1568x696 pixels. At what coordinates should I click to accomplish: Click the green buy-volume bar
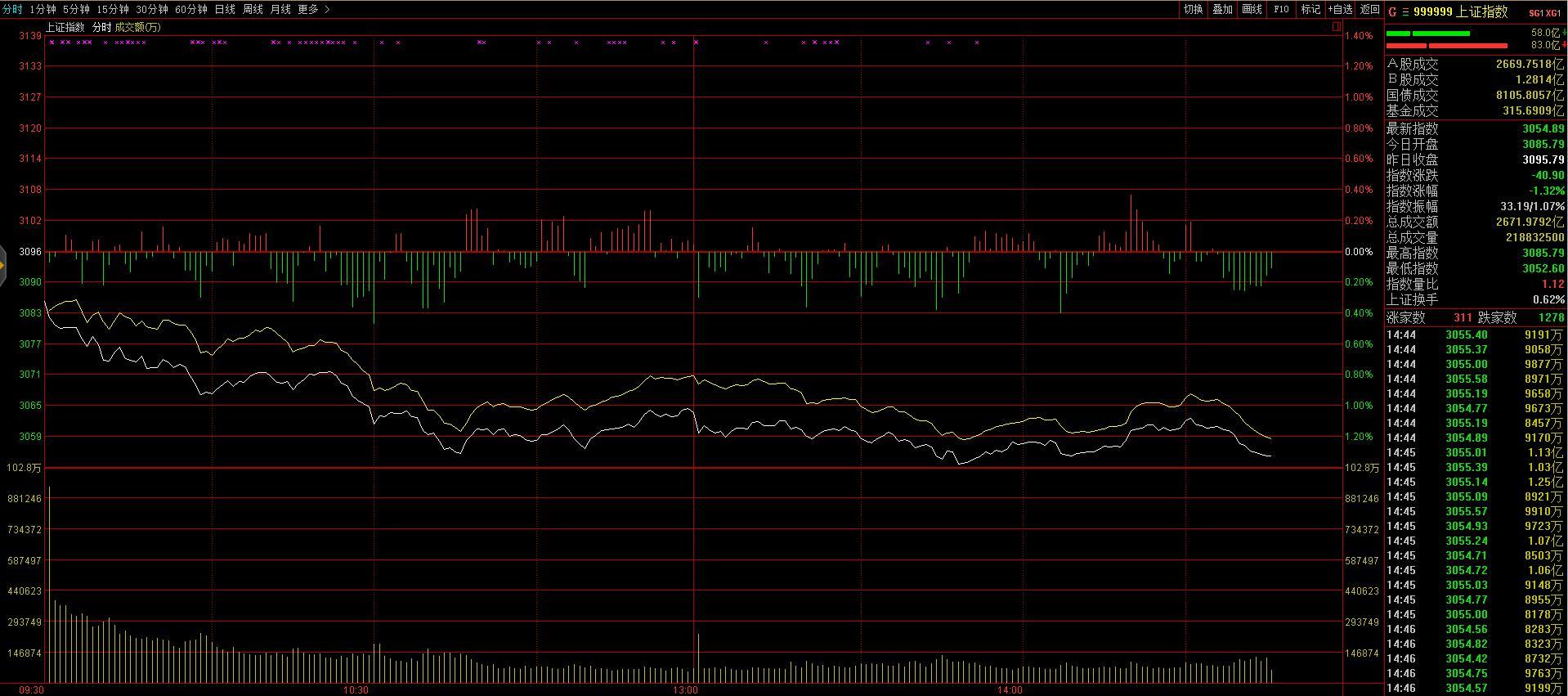(x=1428, y=34)
